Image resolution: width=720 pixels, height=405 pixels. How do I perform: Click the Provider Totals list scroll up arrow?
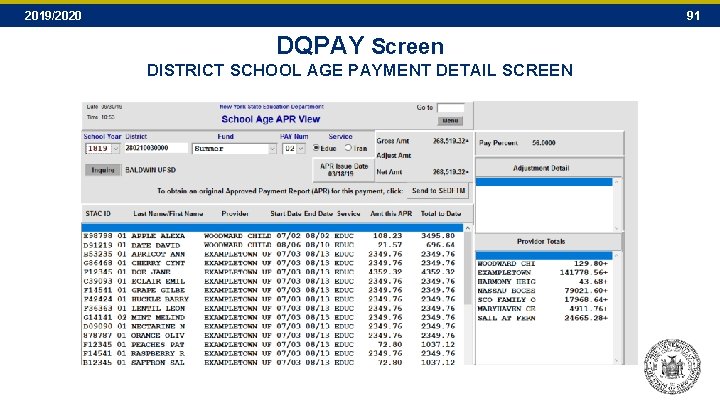pos(617,255)
